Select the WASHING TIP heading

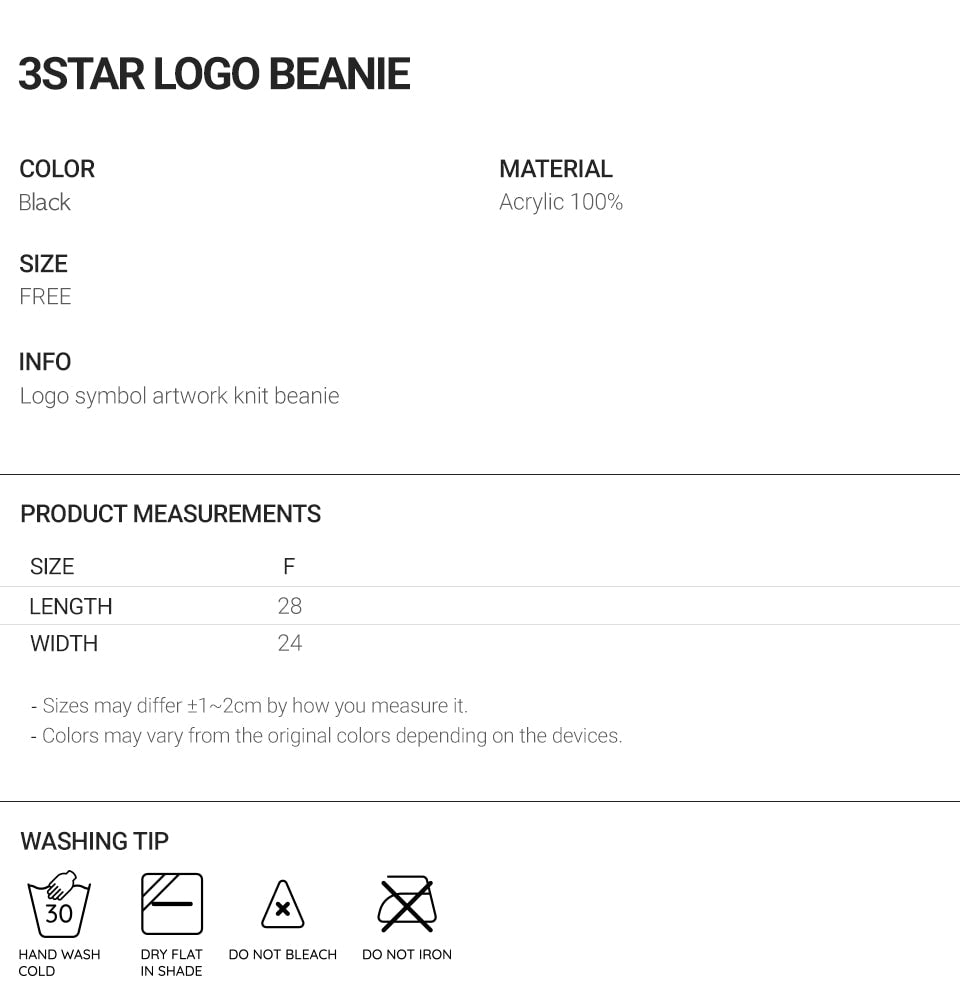(x=95, y=842)
